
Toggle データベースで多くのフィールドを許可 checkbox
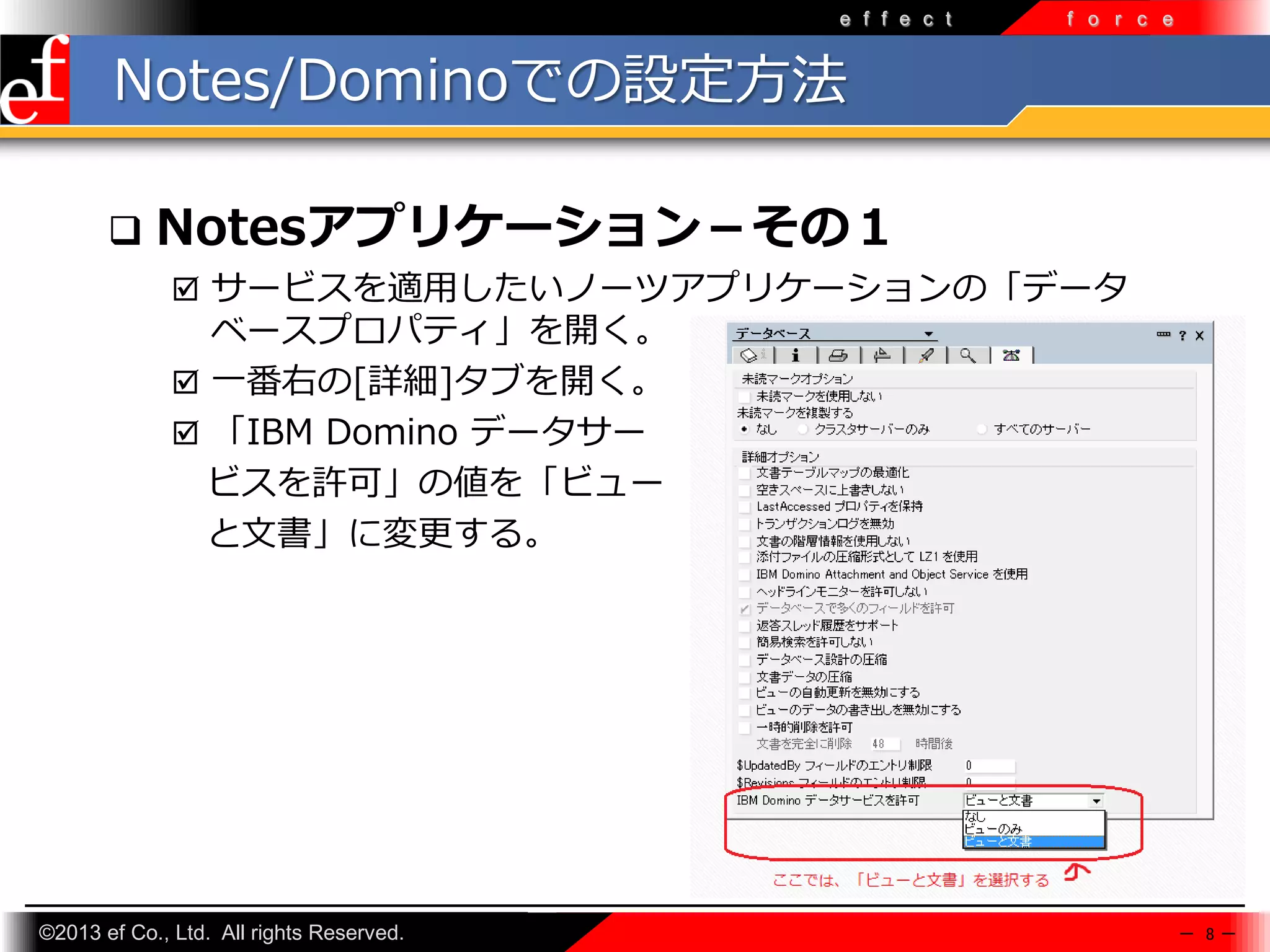coord(745,609)
